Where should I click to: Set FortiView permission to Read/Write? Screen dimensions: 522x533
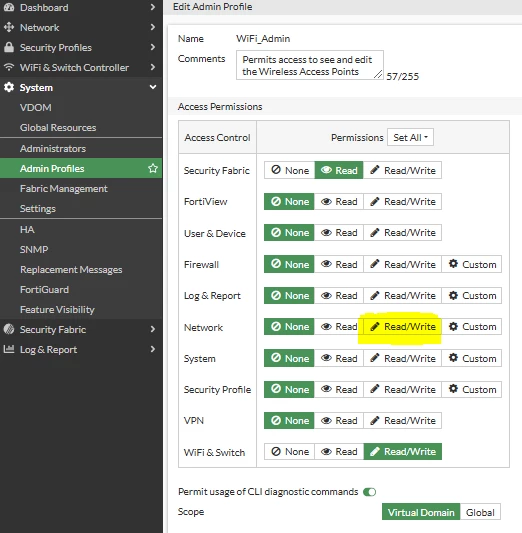coord(402,202)
